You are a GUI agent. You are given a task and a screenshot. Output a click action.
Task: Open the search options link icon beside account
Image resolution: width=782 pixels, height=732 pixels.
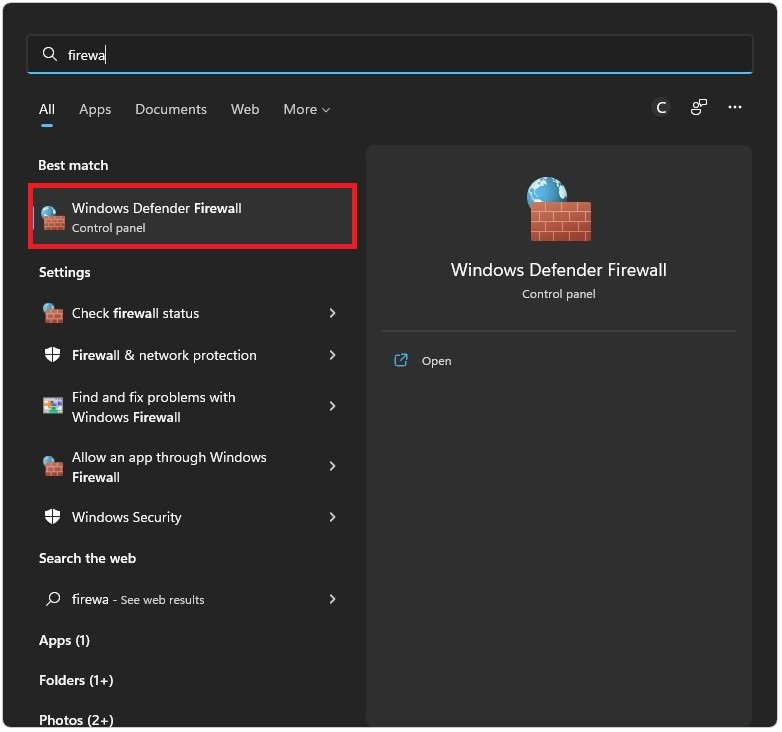click(699, 108)
